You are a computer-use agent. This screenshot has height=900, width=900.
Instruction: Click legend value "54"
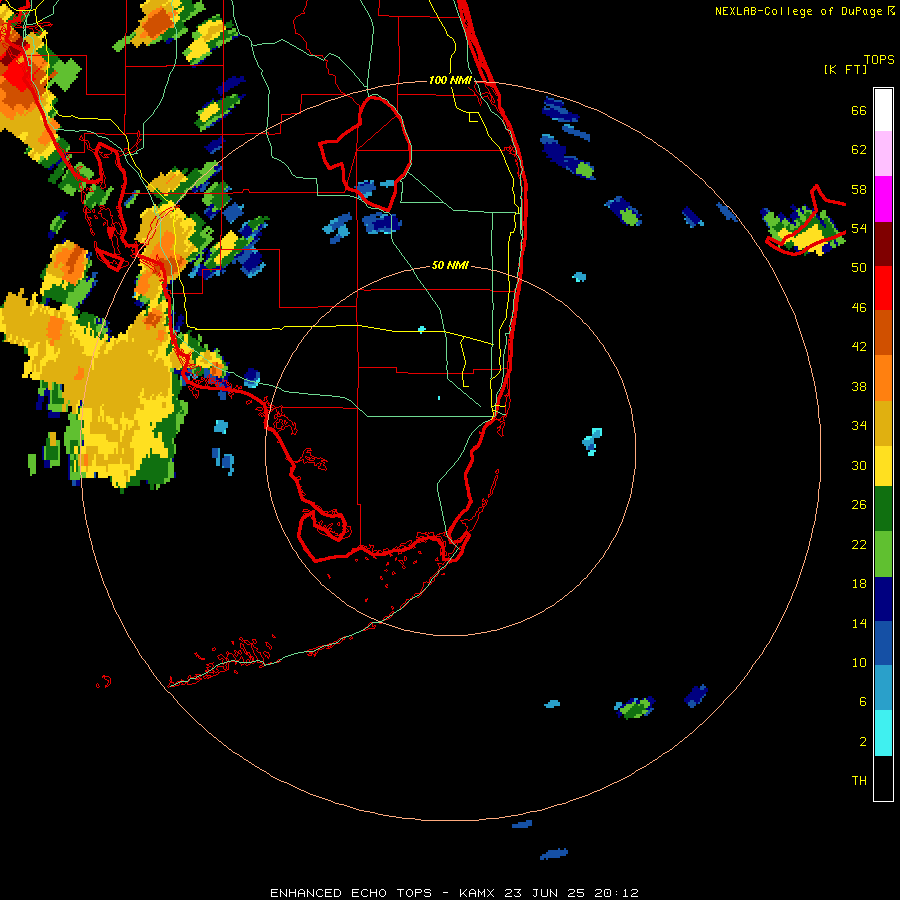coord(859,229)
